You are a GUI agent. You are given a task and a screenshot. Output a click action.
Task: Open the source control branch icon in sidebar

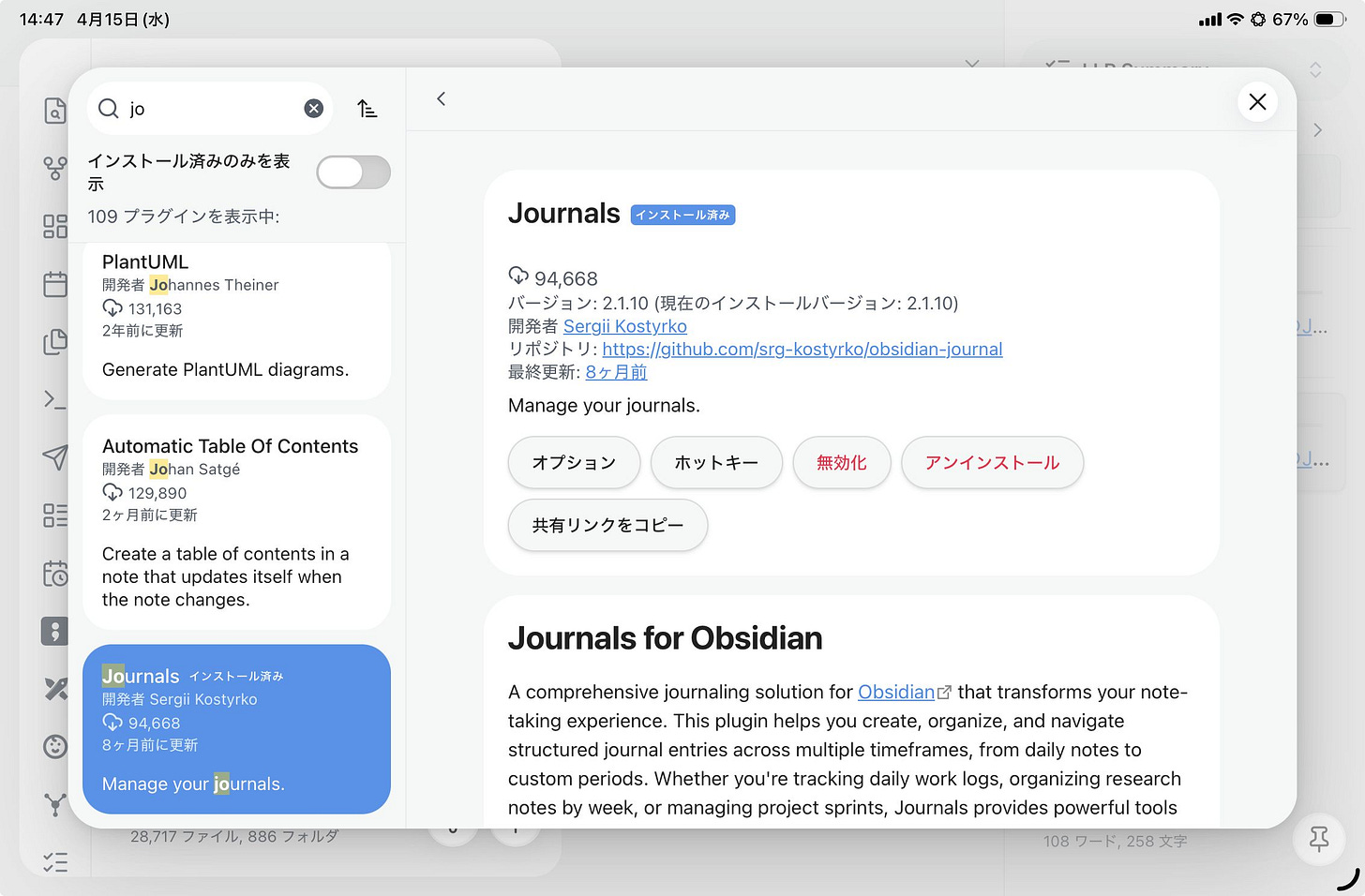tap(55, 169)
